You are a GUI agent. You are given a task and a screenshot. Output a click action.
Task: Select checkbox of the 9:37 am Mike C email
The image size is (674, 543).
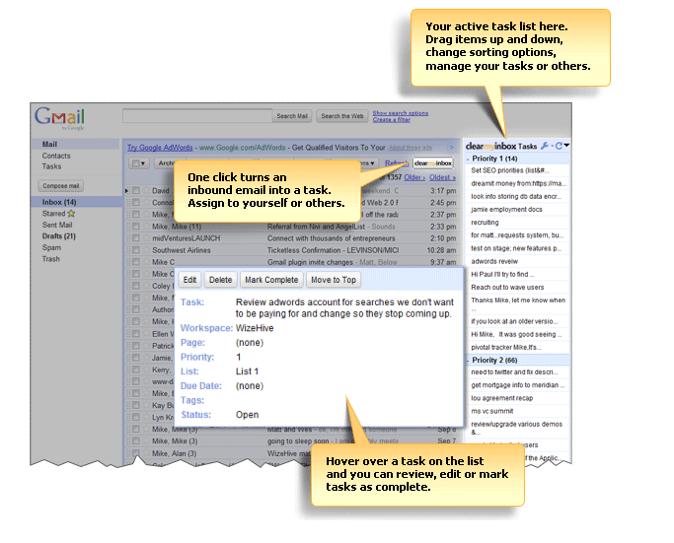point(136,262)
